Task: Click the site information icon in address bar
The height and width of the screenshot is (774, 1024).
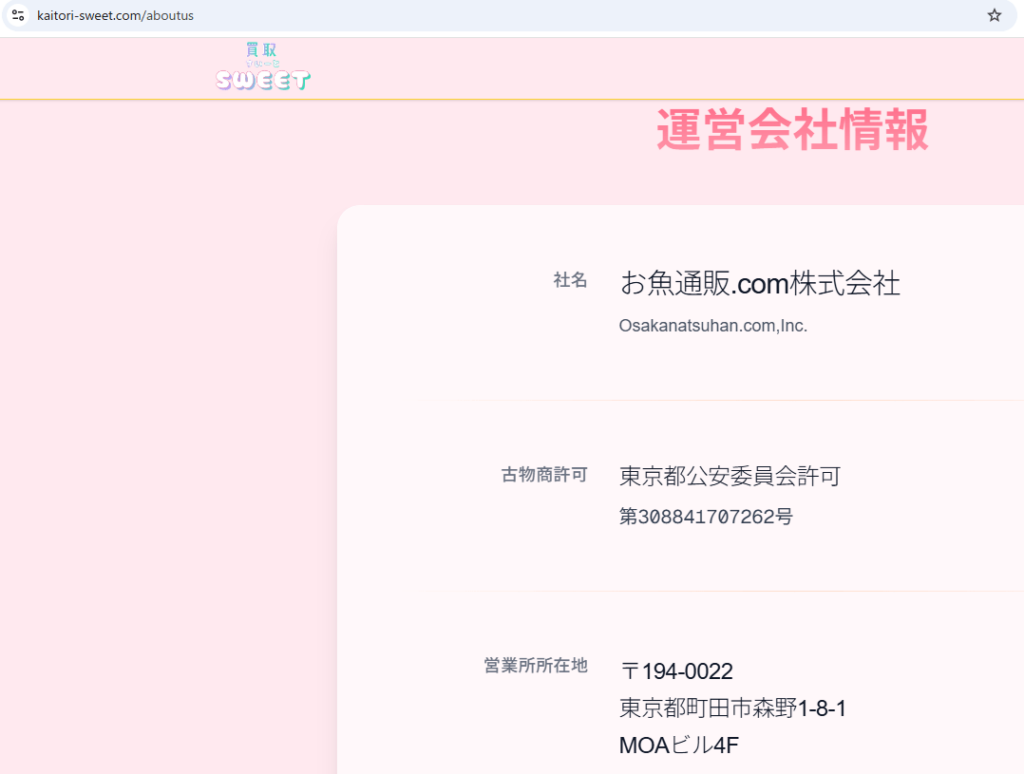Action: click(18, 15)
